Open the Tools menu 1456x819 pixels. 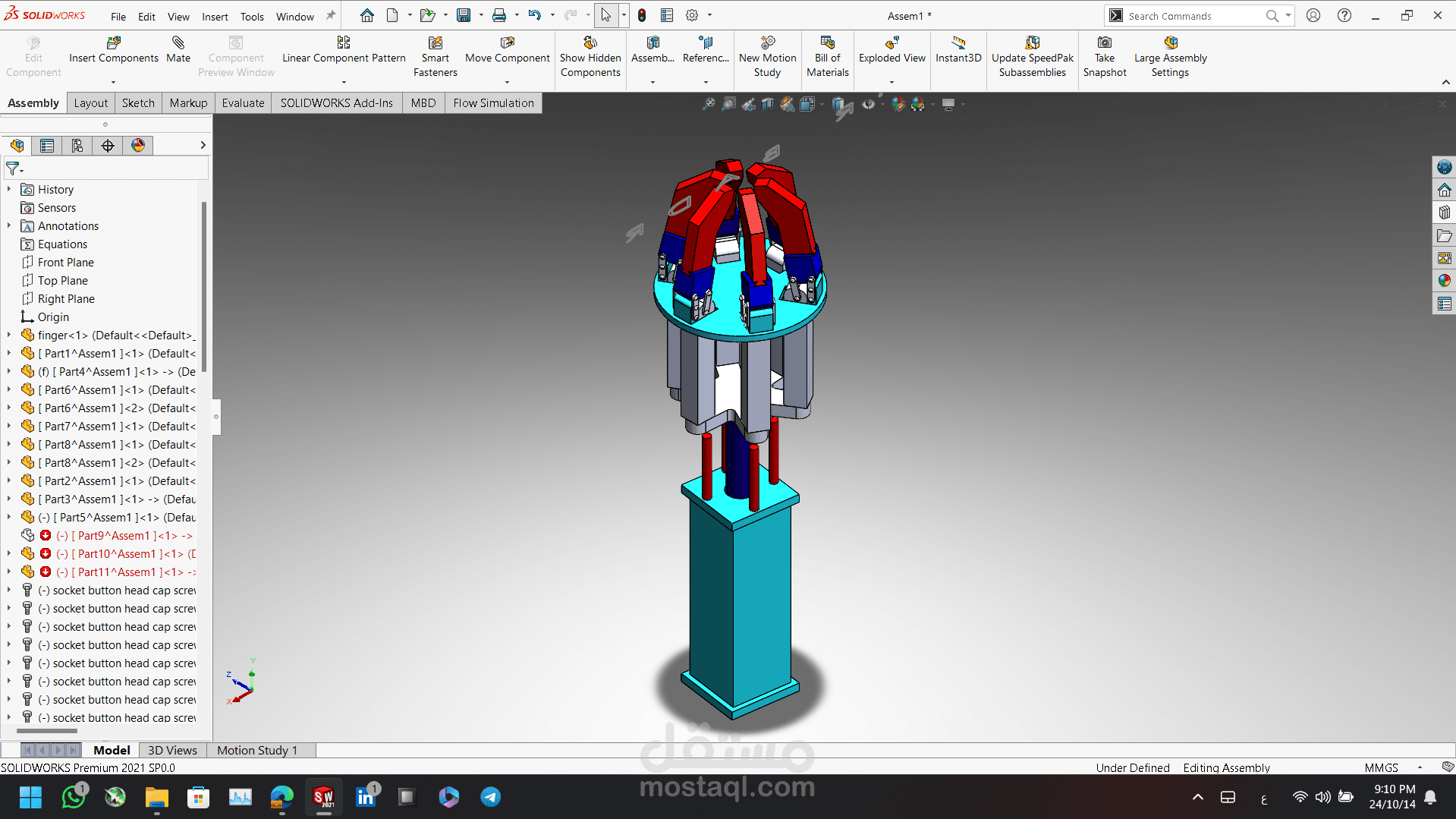click(x=252, y=16)
